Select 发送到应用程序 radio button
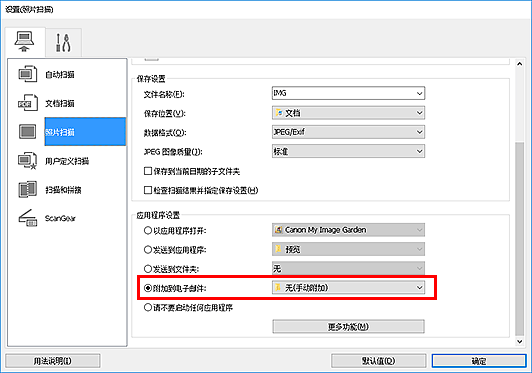 coord(148,250)
